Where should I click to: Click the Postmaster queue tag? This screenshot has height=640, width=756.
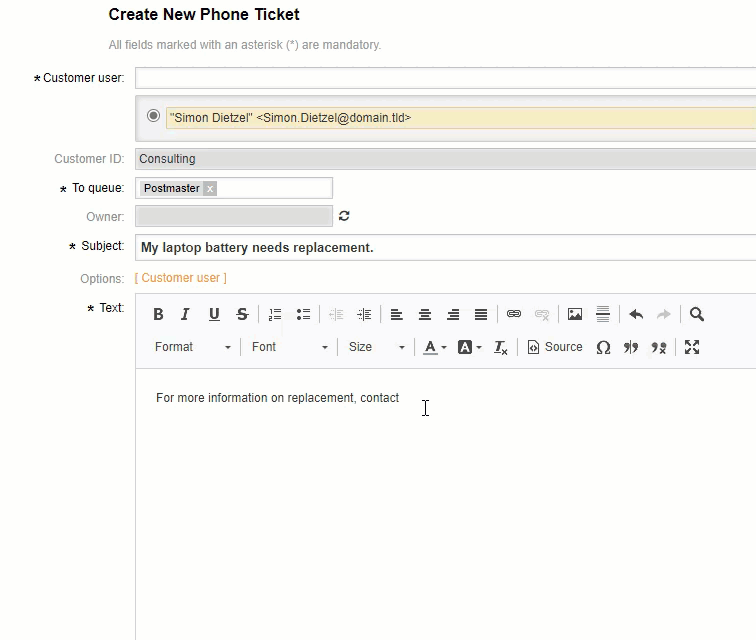172,189
